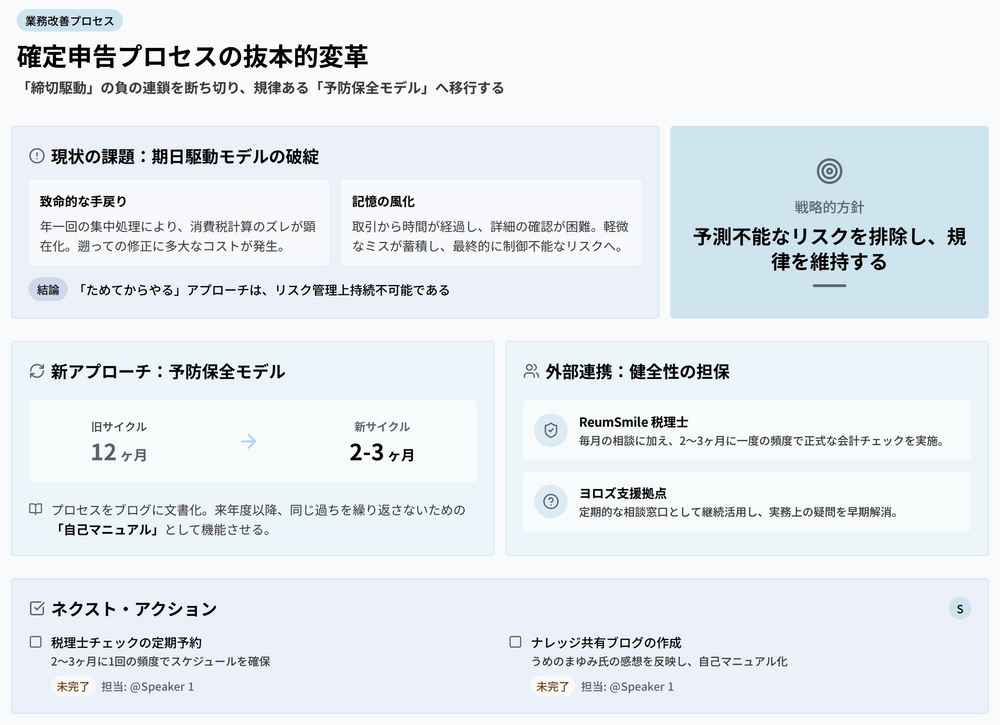Click the alert icon beside 現状の課題 heading
The image size is (1000, 725).
(37, 156)
